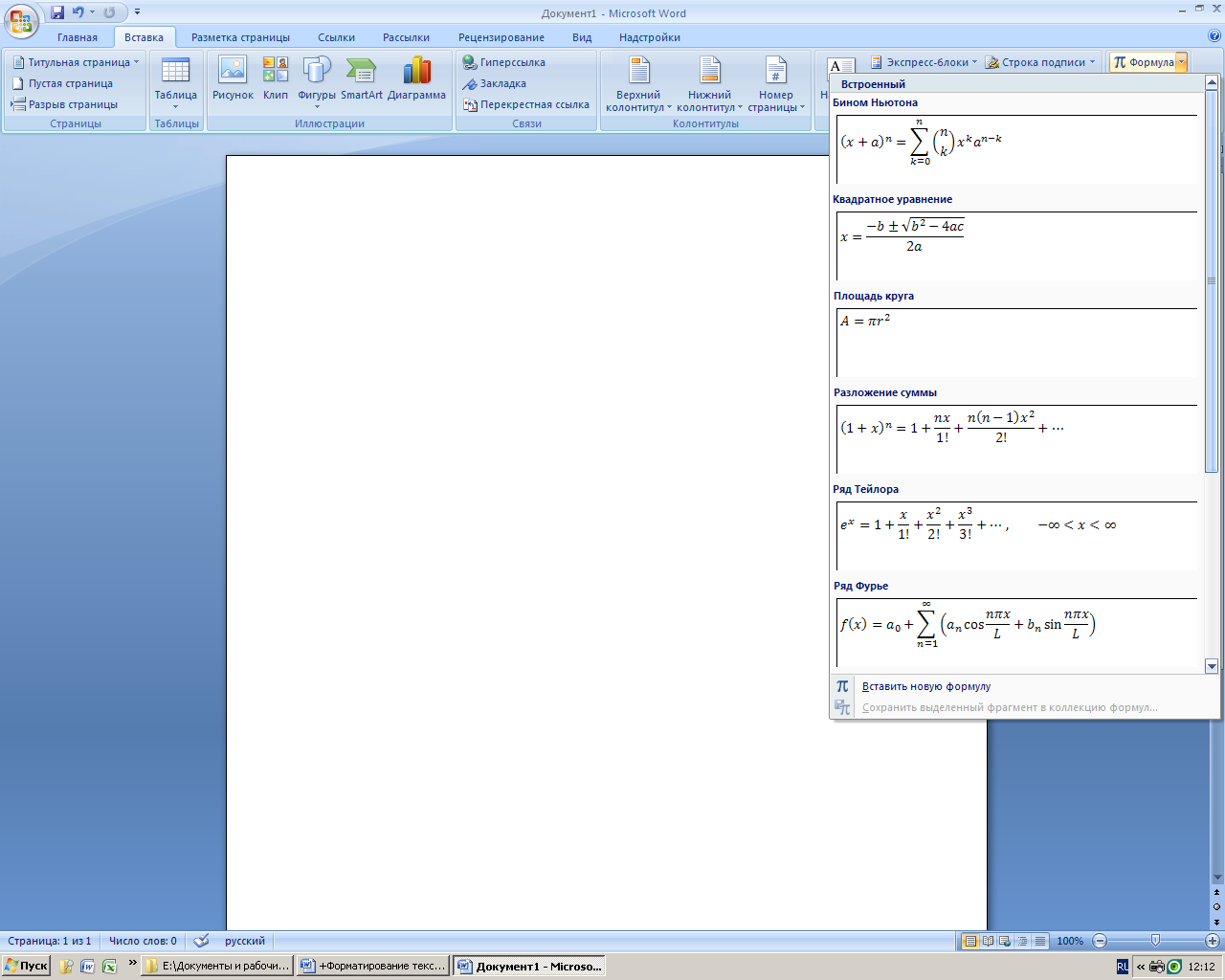
Task: Insert a page break (Разрыв страницы)
Action: [64, 104]
